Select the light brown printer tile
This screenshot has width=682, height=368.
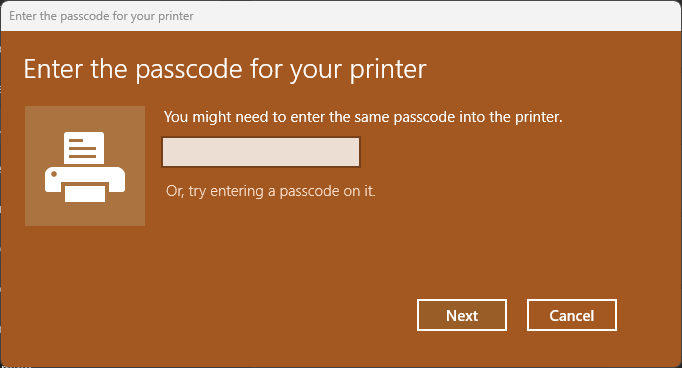(x=85, y=166)
